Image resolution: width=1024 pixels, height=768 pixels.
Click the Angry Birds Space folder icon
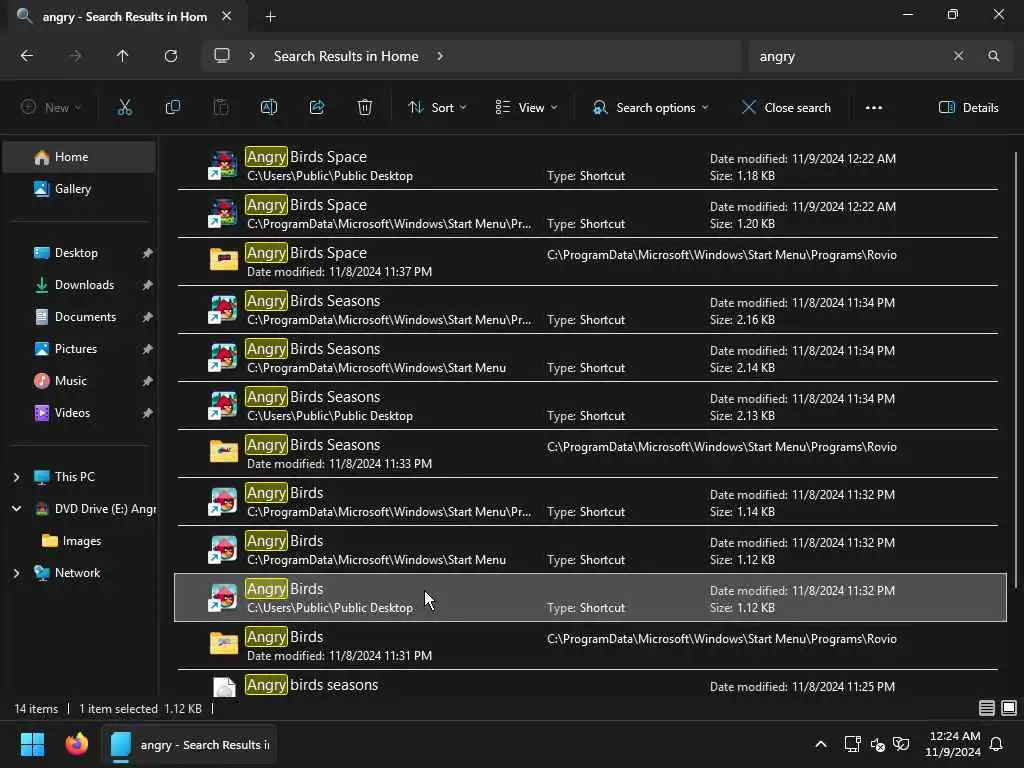tap(223, 259)
